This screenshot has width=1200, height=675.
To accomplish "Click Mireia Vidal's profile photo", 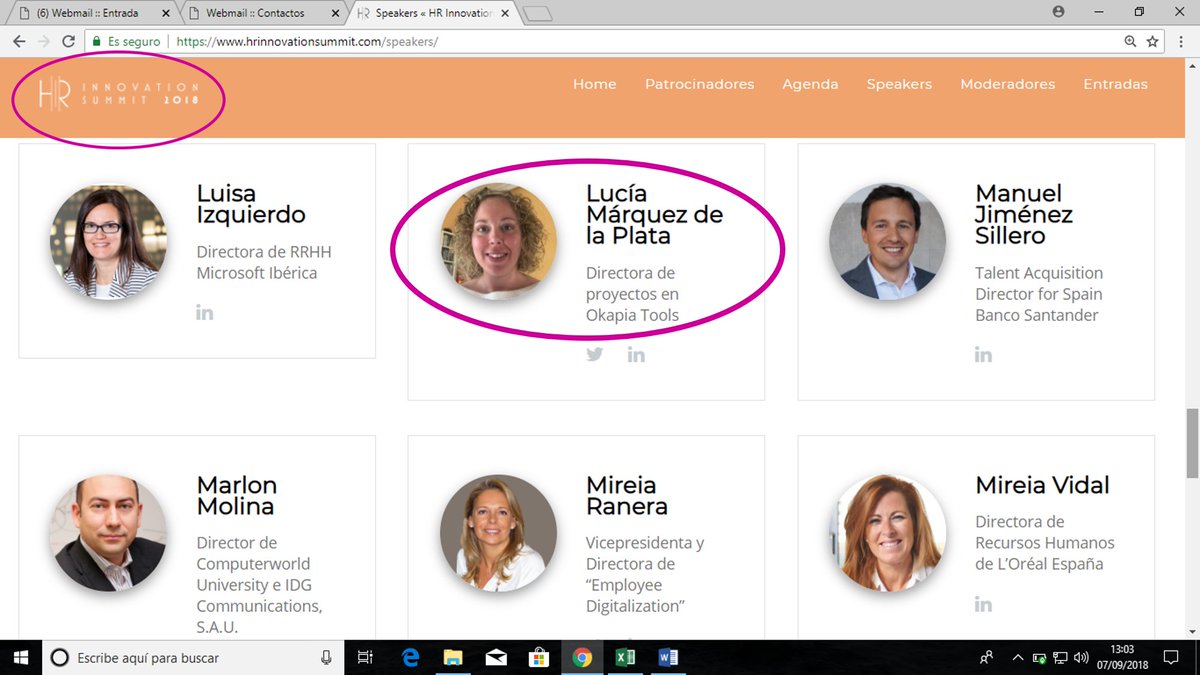I will point(887,533).
